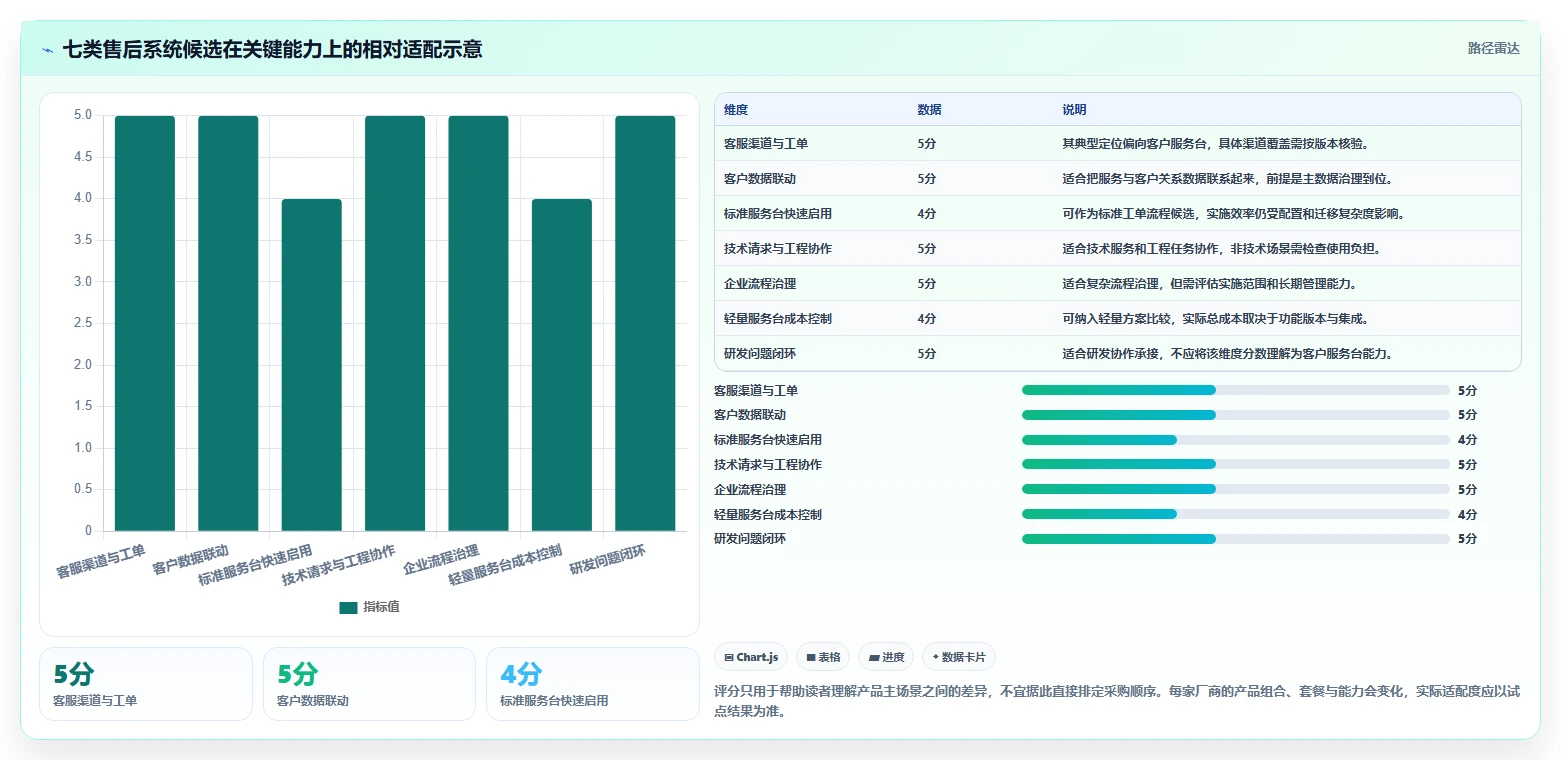Click the Chart.js tag chip
The width and height of the screenshot is (1561, 760).
(751, 657)
